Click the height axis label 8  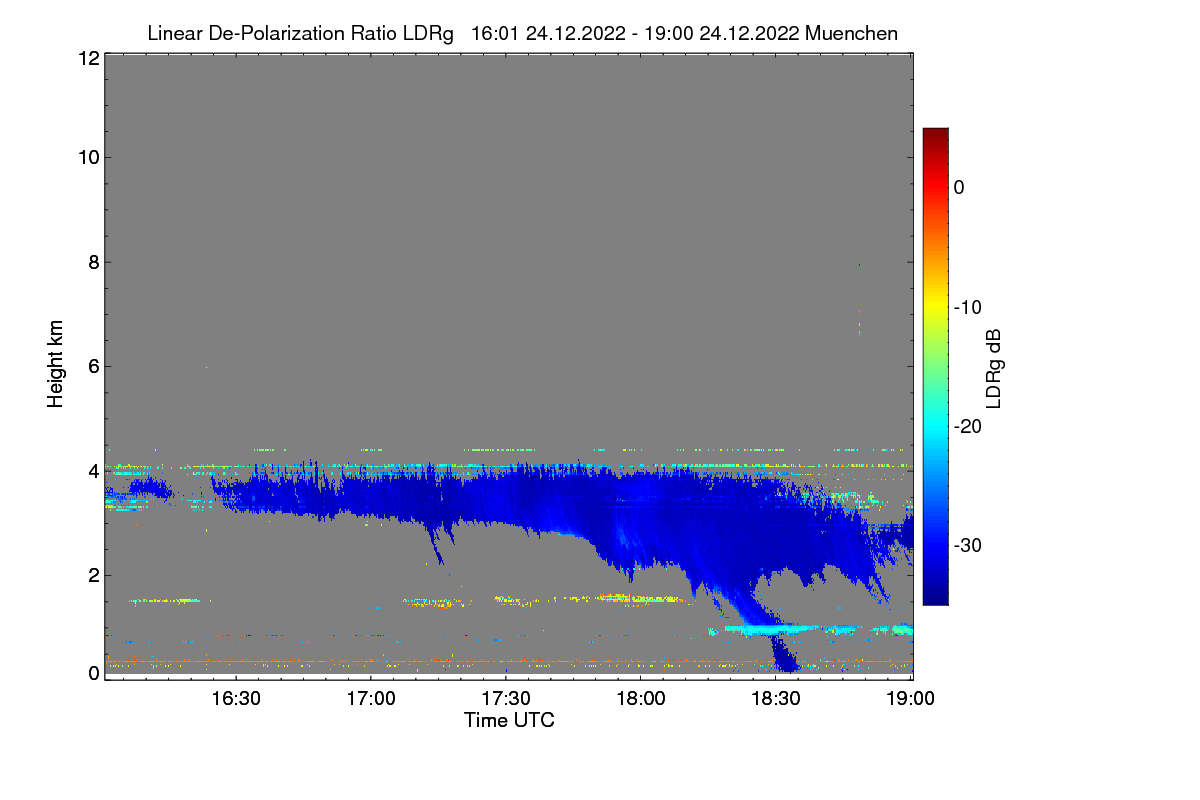click(94, 262)
